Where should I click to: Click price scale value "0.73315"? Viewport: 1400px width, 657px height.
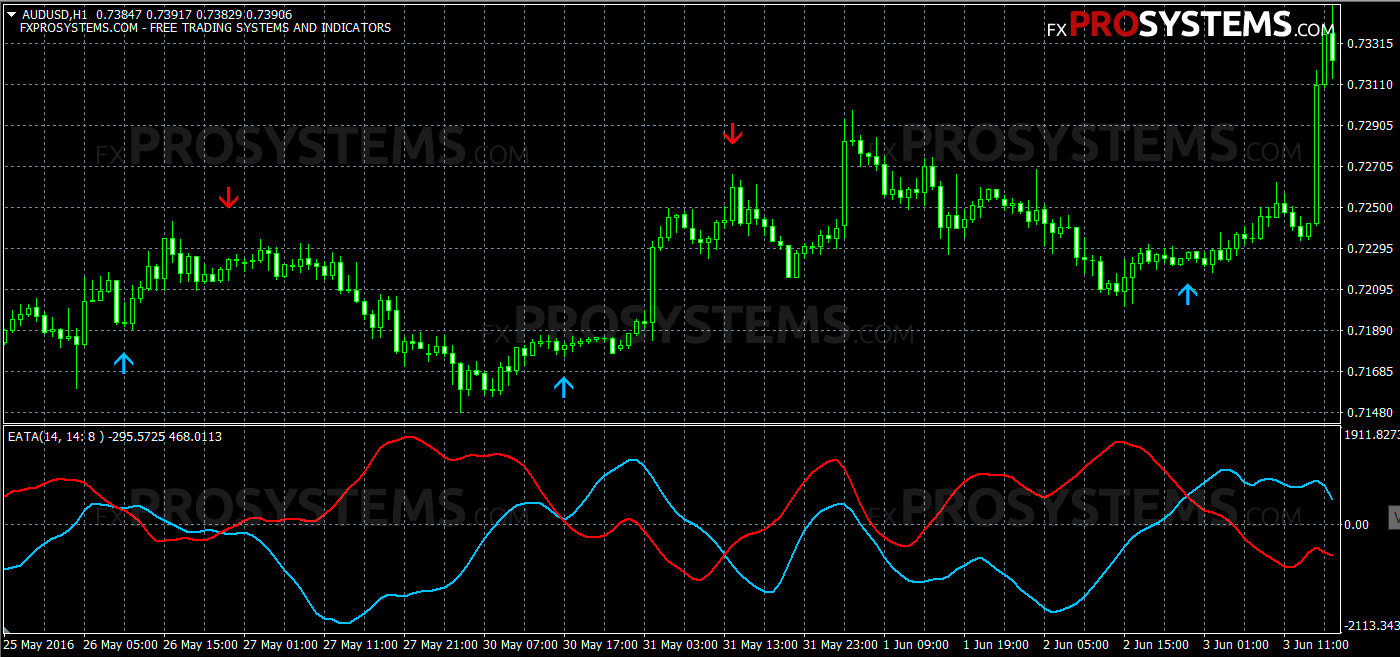click(1370, 44)
